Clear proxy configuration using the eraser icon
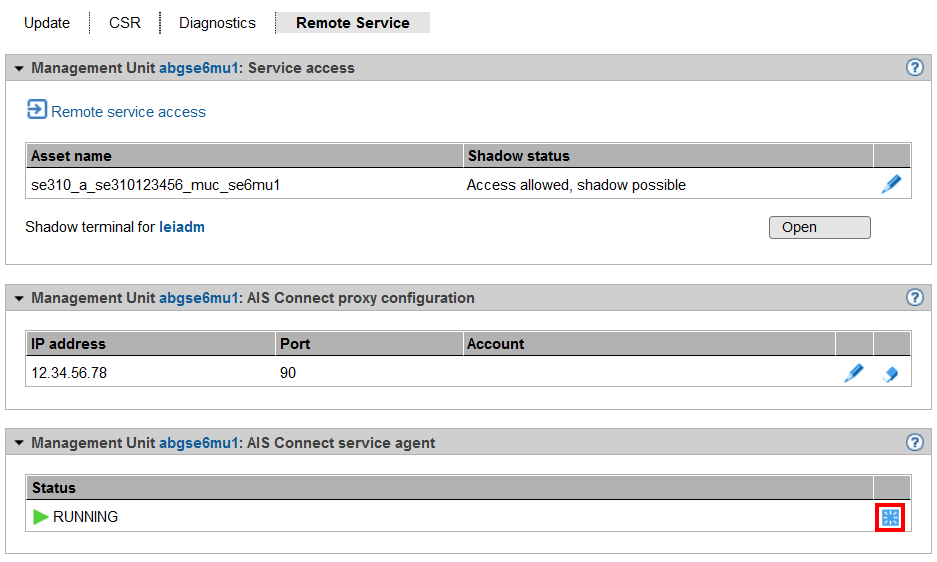 coord(891,373)
